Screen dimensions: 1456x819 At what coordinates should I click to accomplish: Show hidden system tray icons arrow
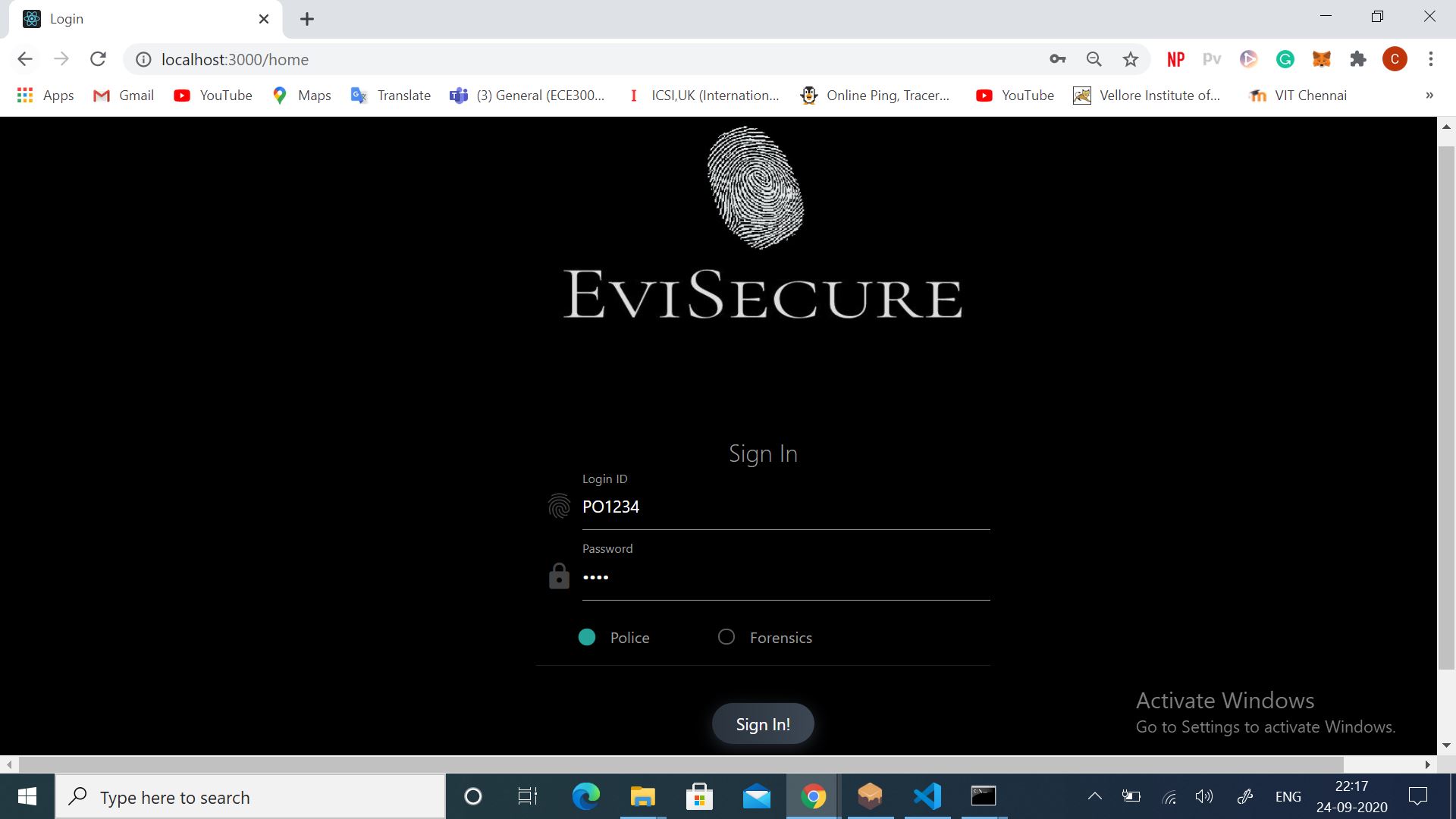(1094, 796)
